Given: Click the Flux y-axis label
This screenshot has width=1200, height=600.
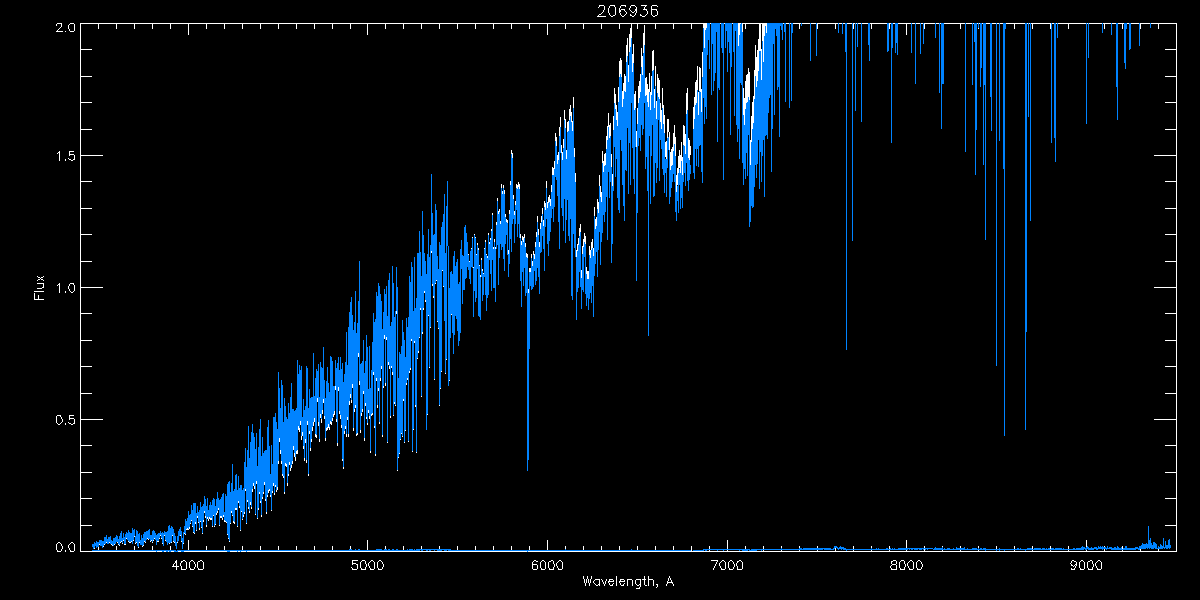Looking at the screenshot, I should [40, 287].
